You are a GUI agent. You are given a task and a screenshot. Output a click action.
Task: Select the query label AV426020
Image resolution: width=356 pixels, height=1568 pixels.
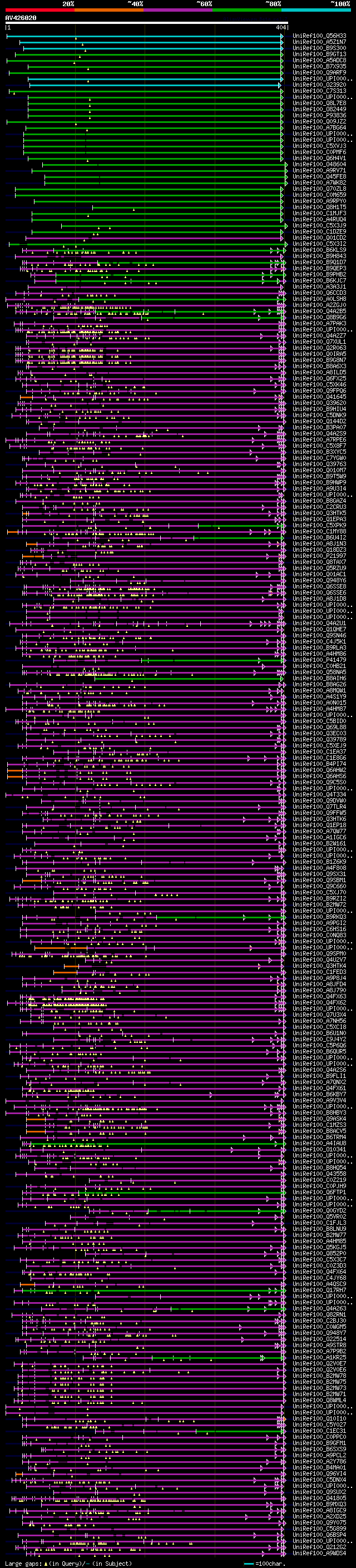tap(21, 18)
